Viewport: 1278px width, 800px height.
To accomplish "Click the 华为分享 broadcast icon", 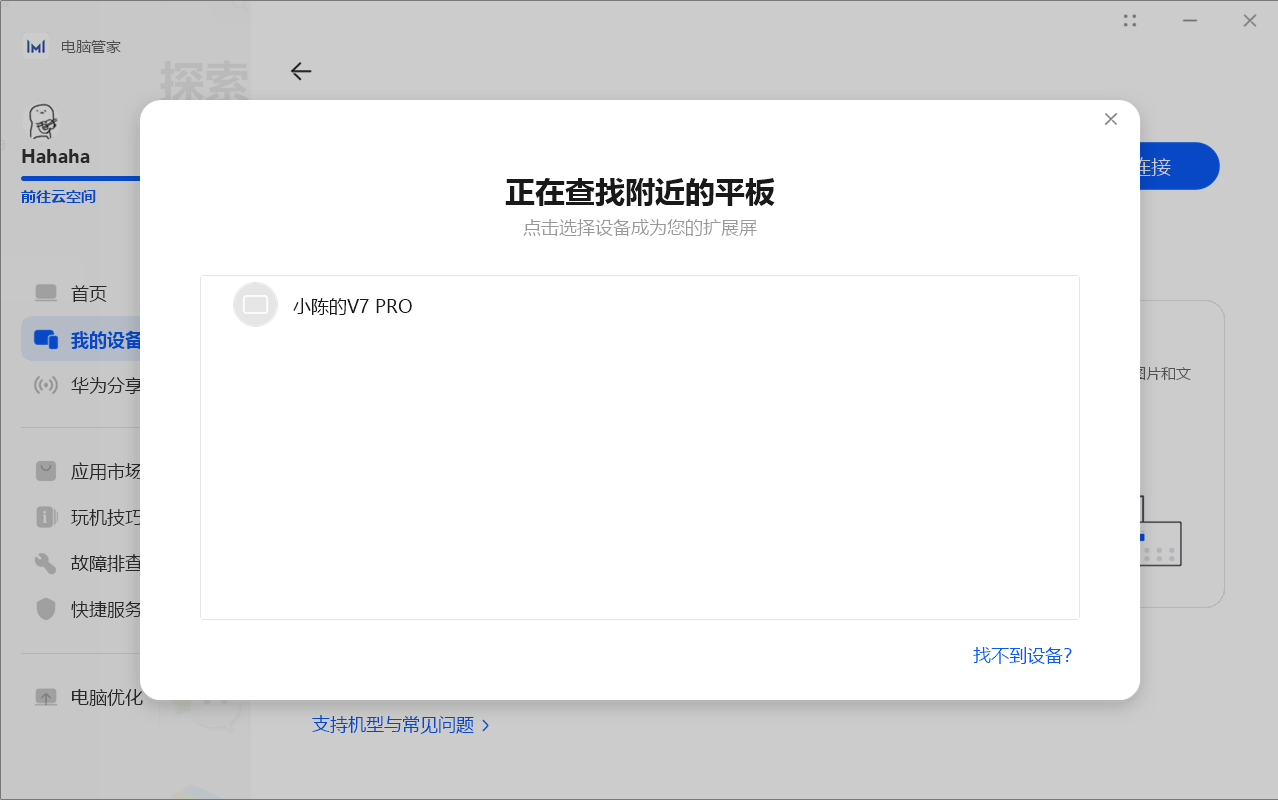I will [x=46, y=386].
